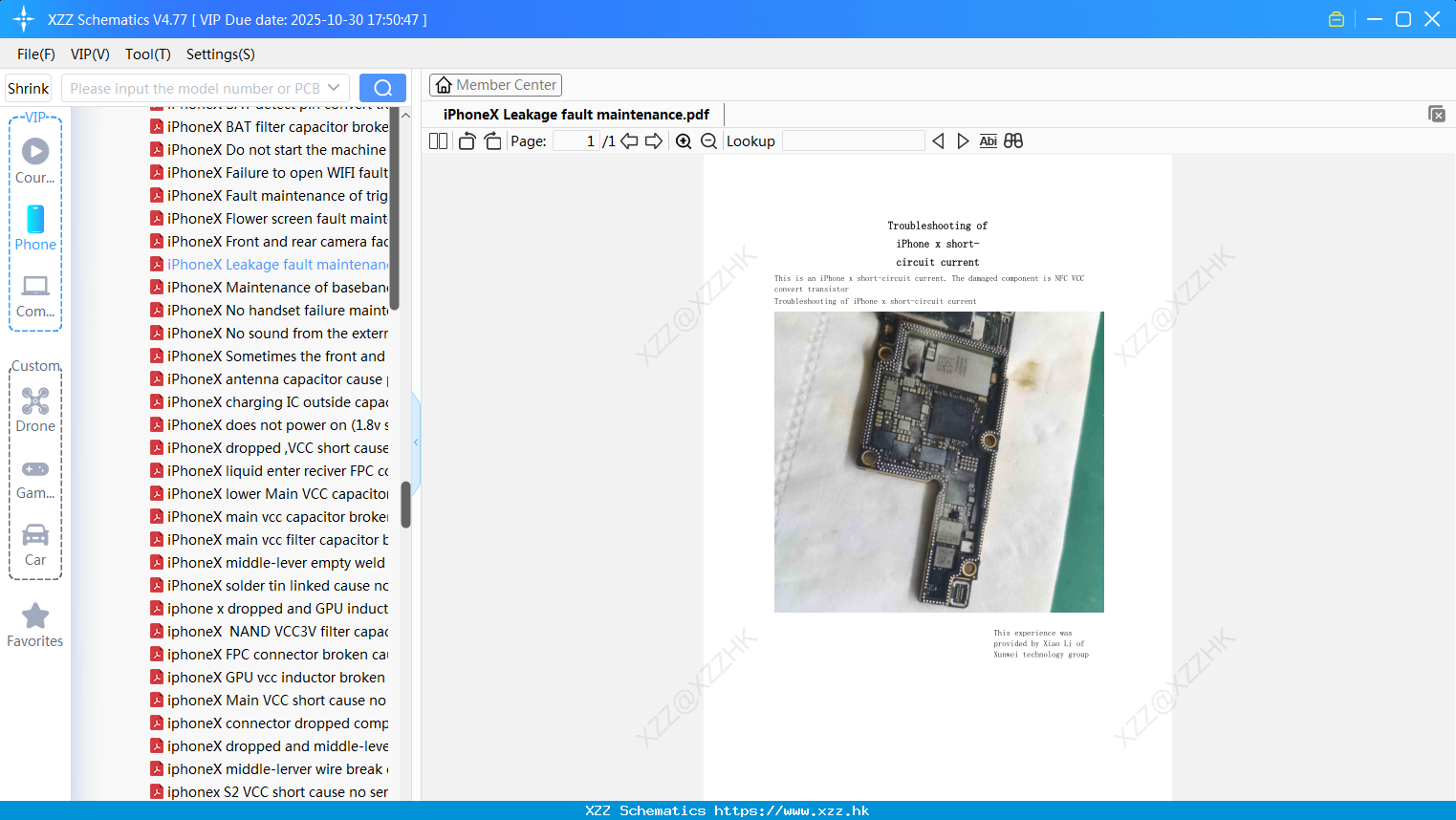Screen dimensions: 1456x820
Task: Open 'iphone x dropped and GPU induct' file
Action: point(270,608)
